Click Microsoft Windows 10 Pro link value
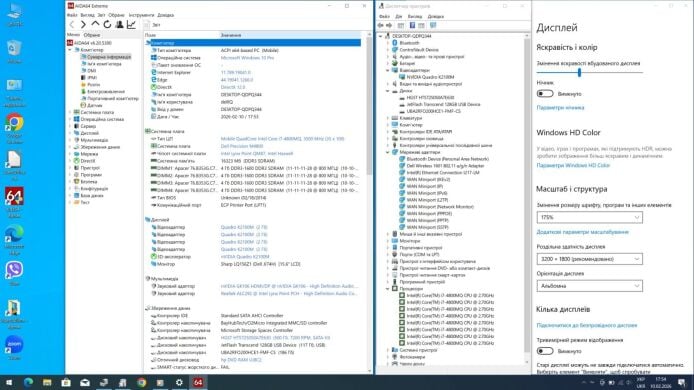Viewport: 694px width, 390px height. (x=247, y=58)
